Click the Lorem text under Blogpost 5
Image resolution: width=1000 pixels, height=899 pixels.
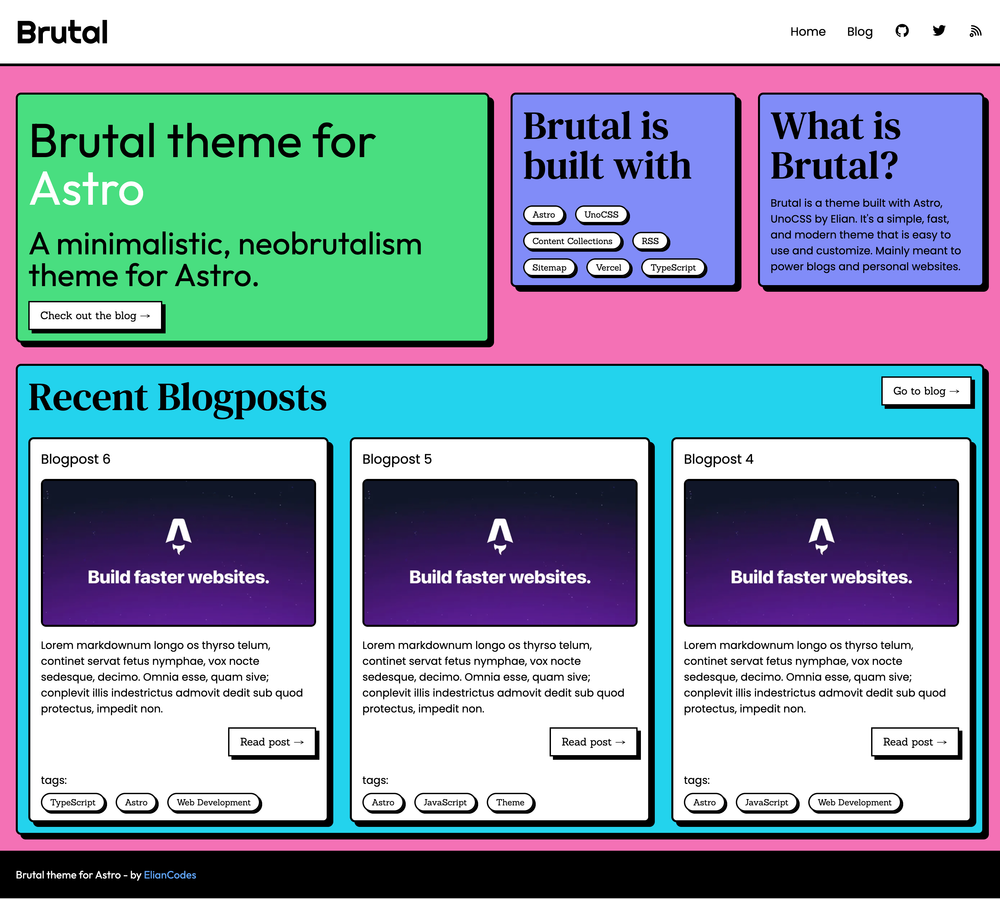[x=494, y=677]
